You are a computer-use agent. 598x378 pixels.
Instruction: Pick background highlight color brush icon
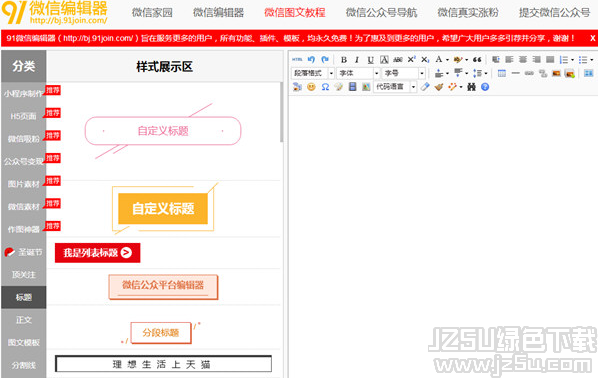[458, 60]
